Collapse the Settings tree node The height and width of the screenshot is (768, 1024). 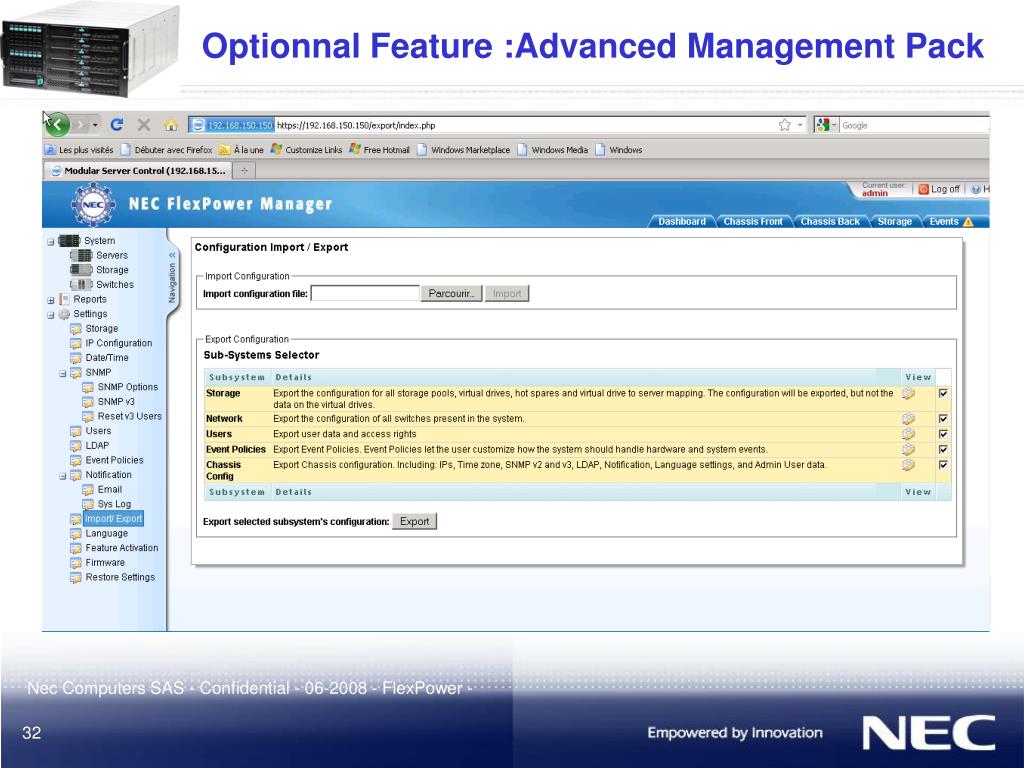pos(51,315)
